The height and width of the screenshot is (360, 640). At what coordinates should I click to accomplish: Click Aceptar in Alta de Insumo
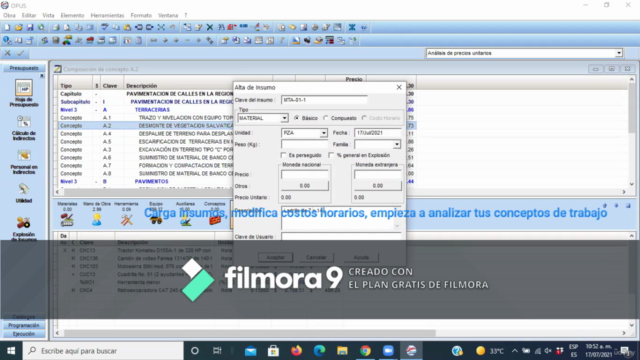[x=276, y=257]
